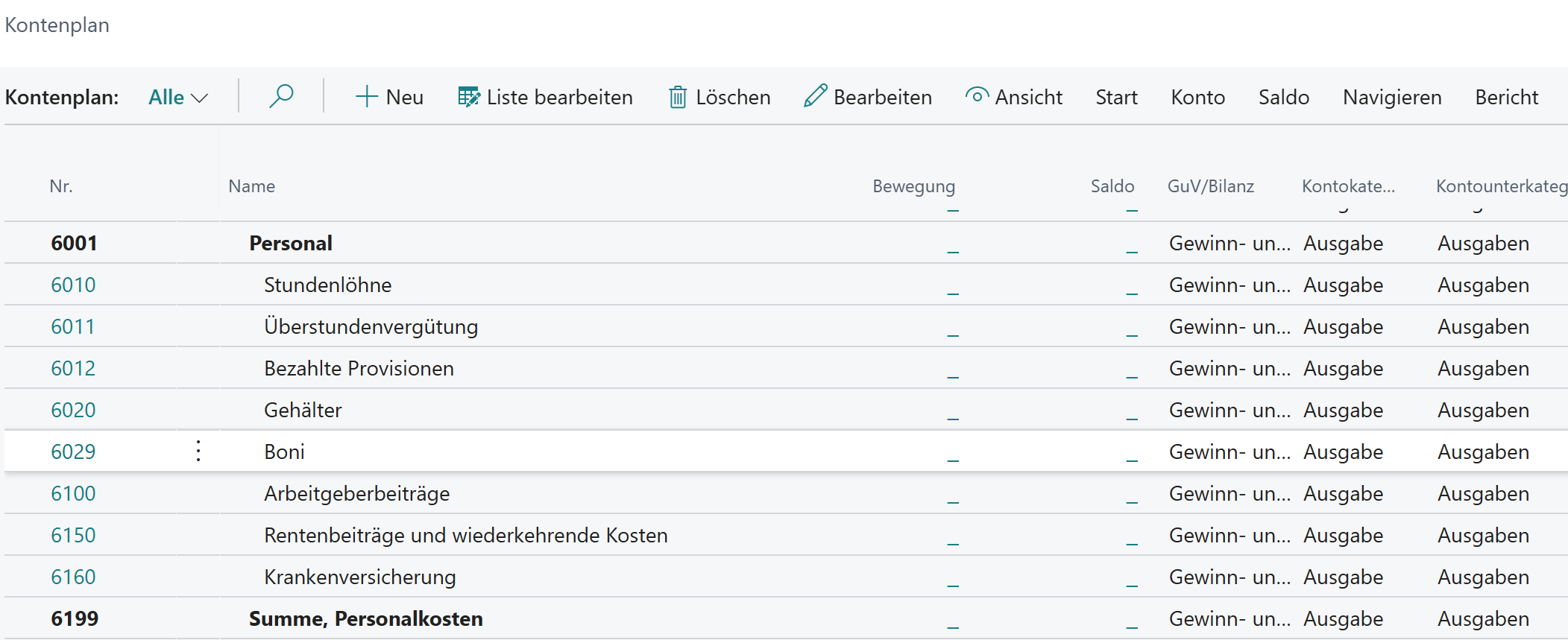Select the Krankenversicherung name cell
The height and width of the screenshot is (640, 1568).
(x=359, y=577)
